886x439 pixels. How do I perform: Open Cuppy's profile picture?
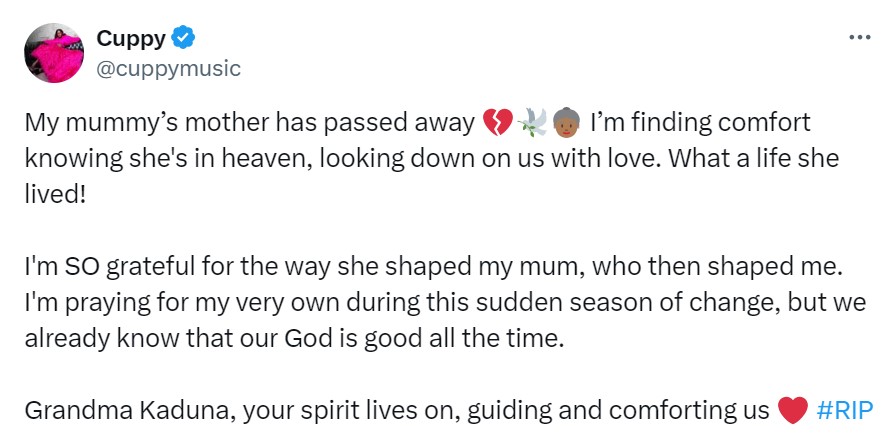coord(54,53)
